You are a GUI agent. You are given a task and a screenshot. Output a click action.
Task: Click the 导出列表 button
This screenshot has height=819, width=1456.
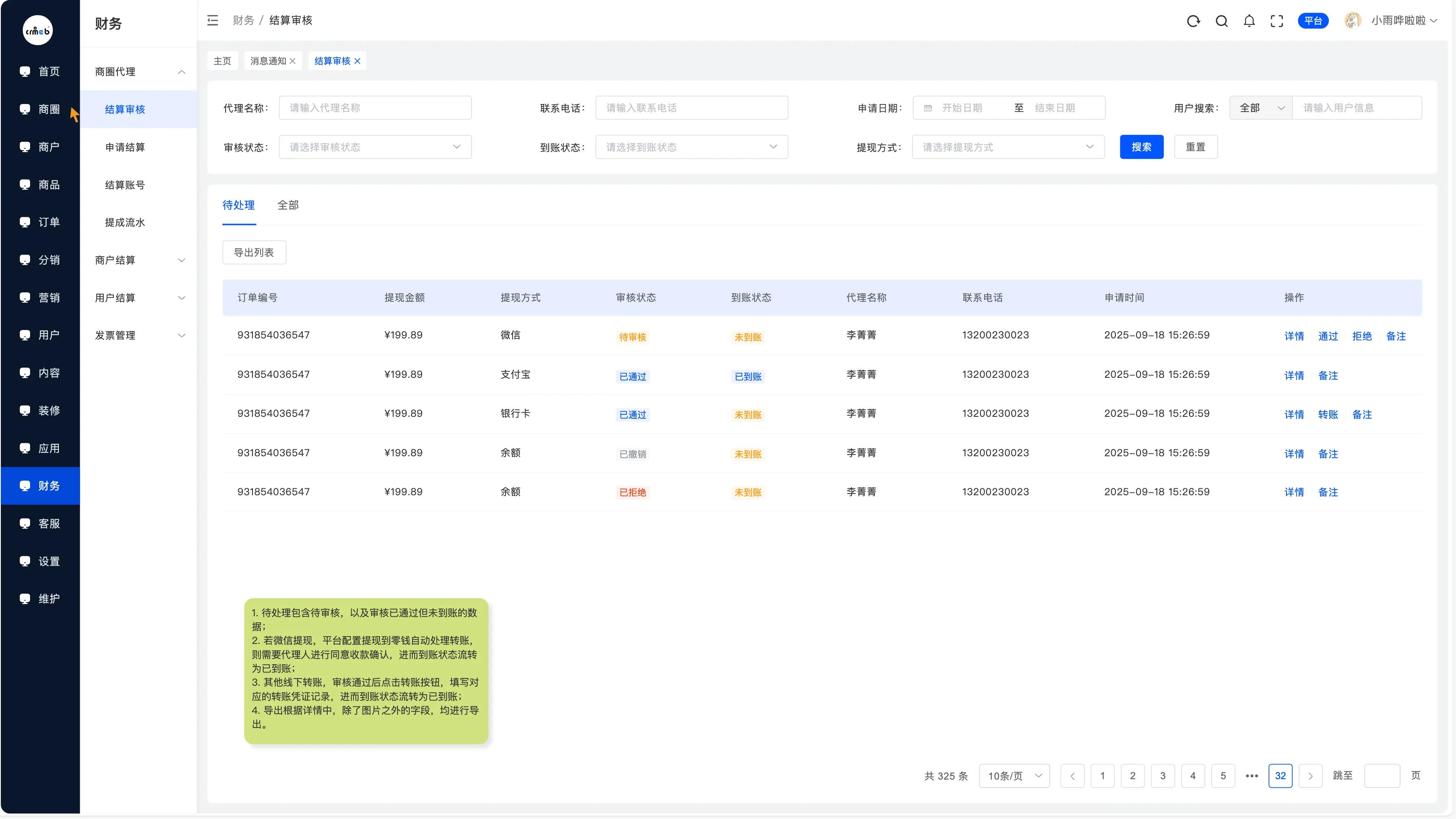point(254,252)
